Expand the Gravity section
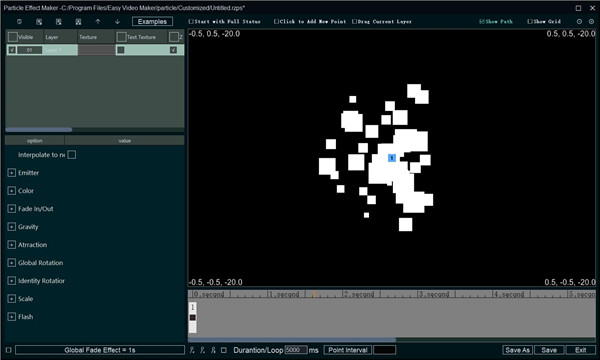Image resolution: width=600 pixels, height=360 pixels. tap(11, 227)
